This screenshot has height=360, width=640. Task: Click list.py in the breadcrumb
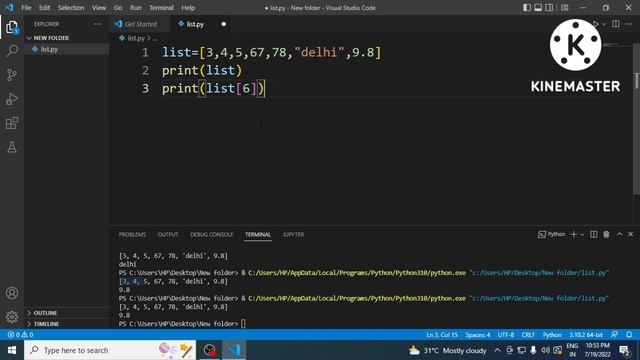(136, 38)
